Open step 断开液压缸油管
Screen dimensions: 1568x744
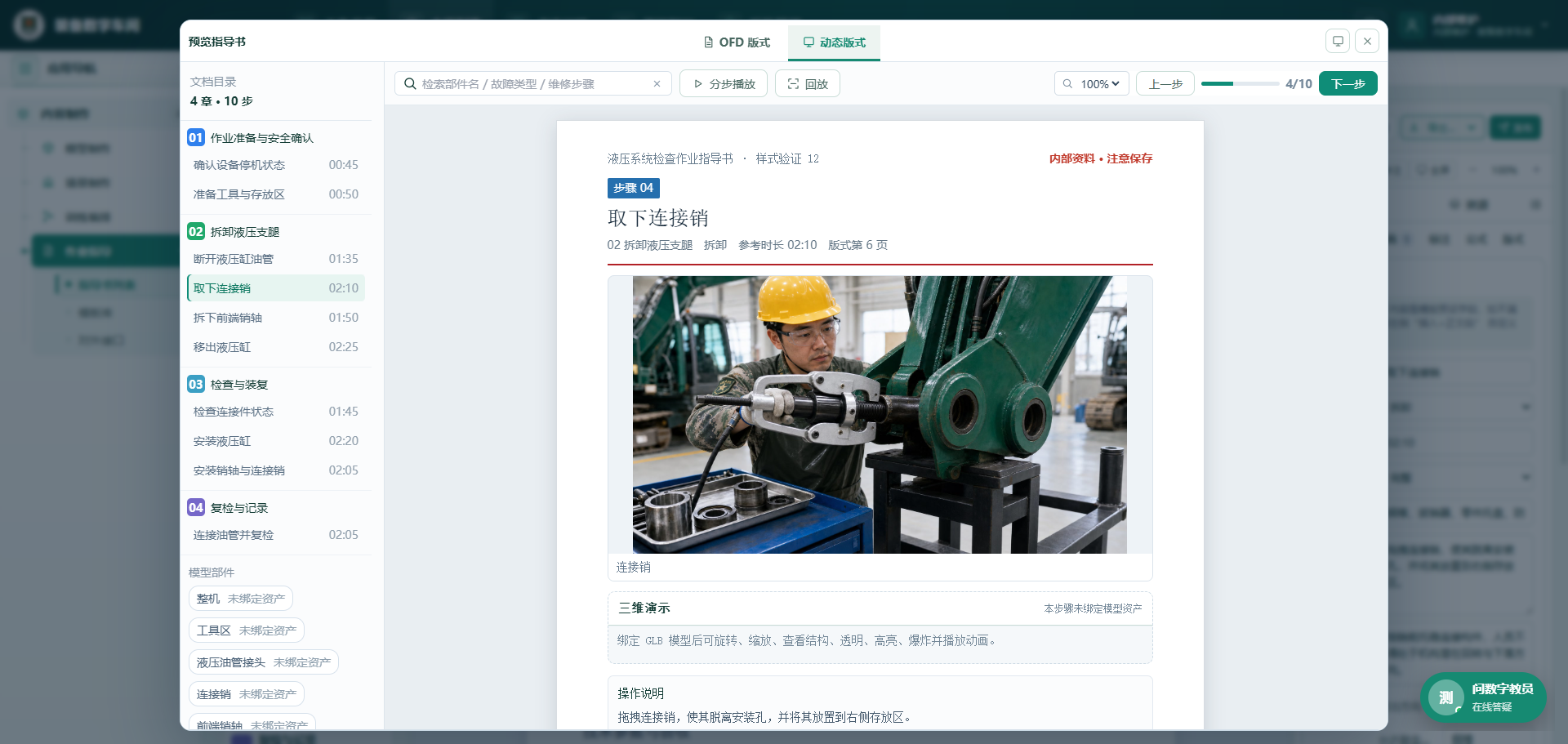pos(276,259)
